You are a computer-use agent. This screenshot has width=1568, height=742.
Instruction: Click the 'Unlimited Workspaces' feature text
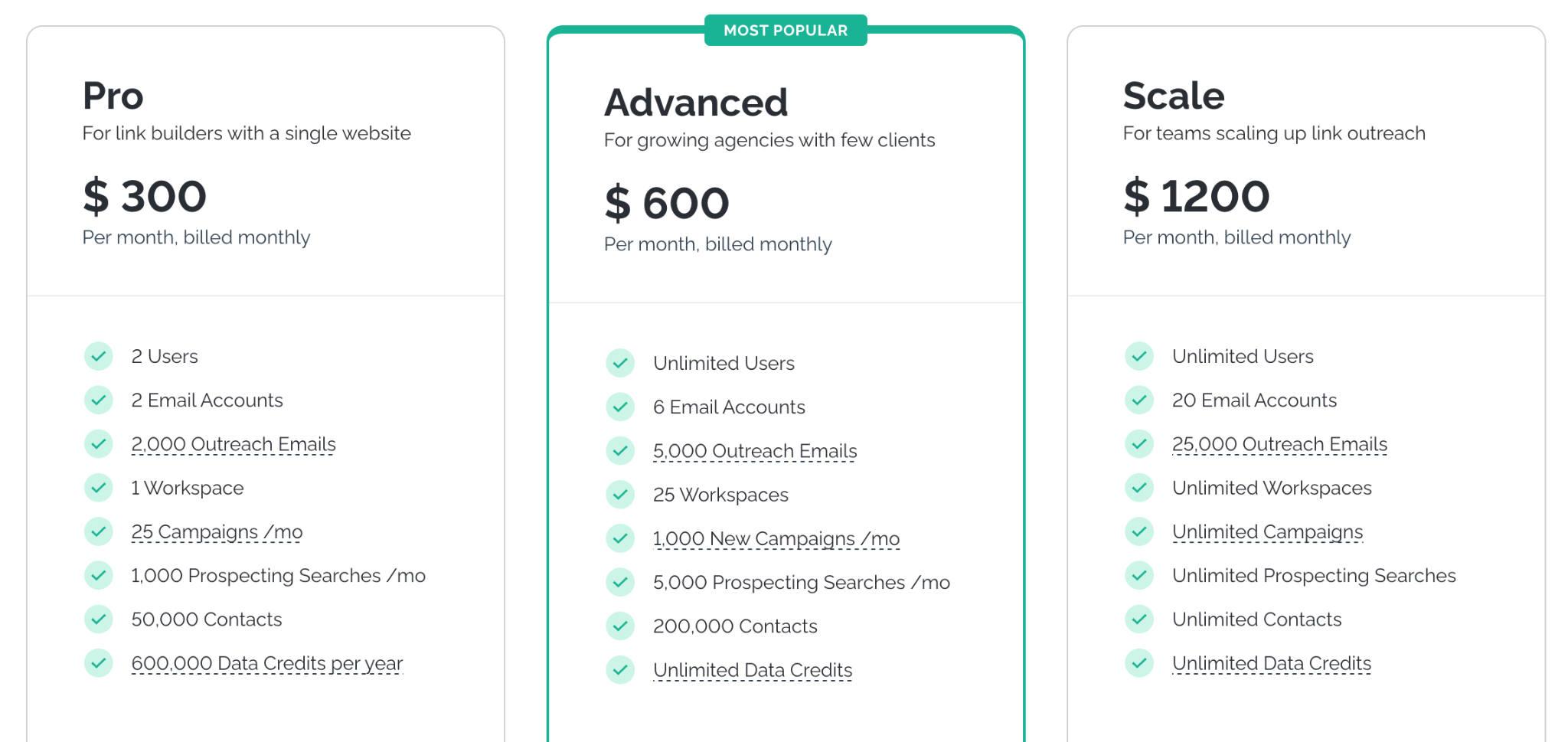[1272, 488]
